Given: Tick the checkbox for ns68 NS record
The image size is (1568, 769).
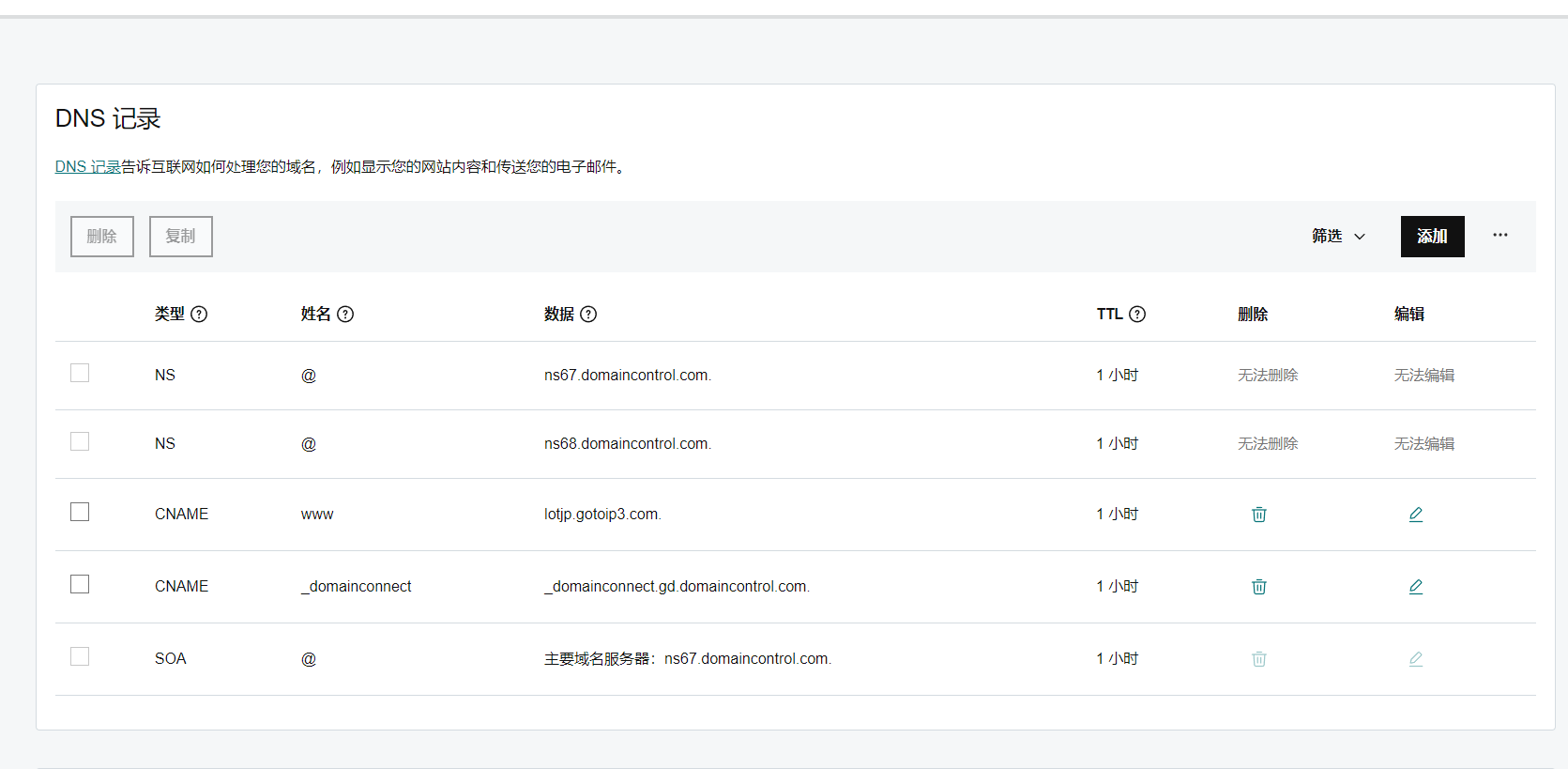Looking at the screenshot, I should click(x=80, y=441).
